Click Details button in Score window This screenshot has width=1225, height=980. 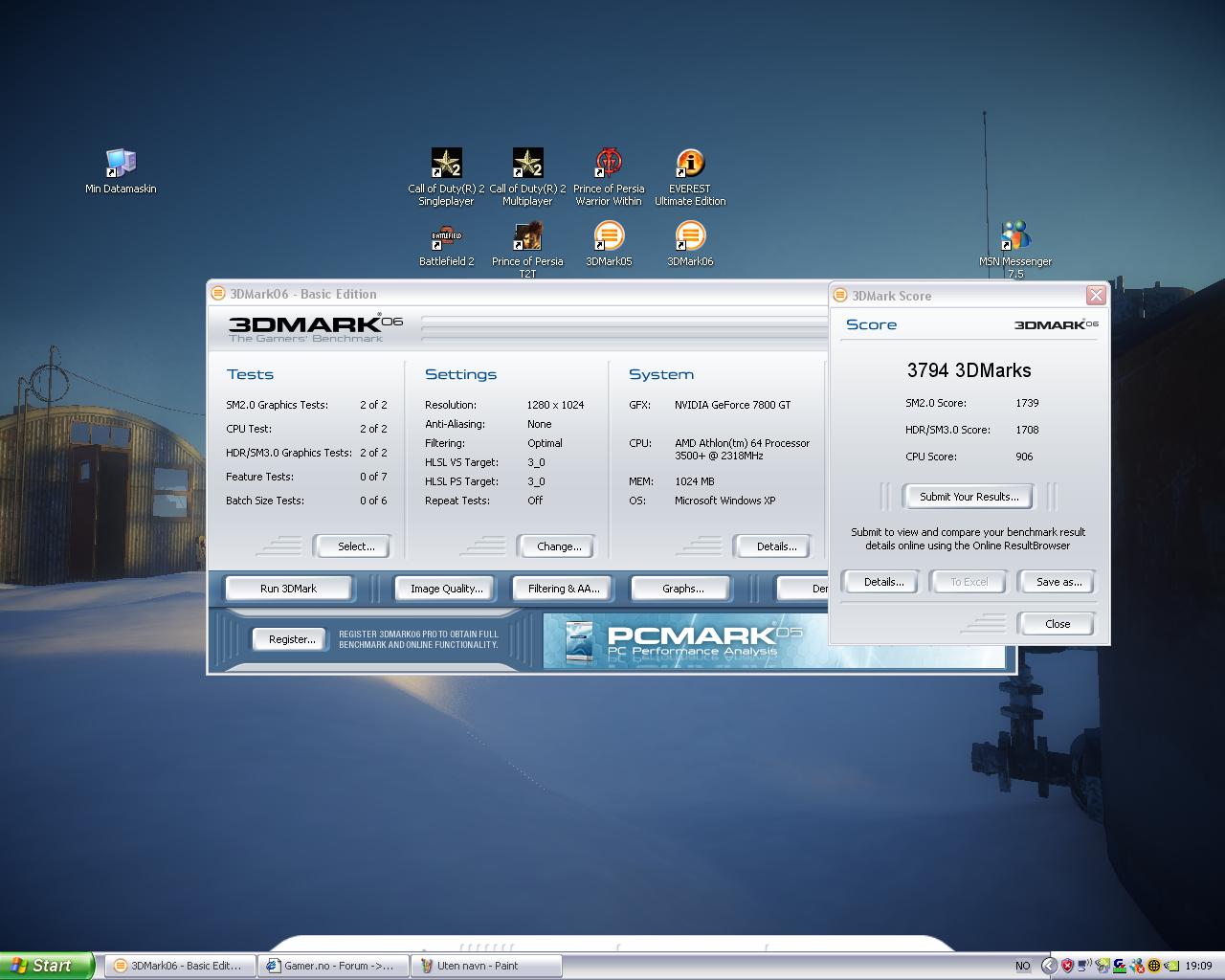tap(880, 582)
